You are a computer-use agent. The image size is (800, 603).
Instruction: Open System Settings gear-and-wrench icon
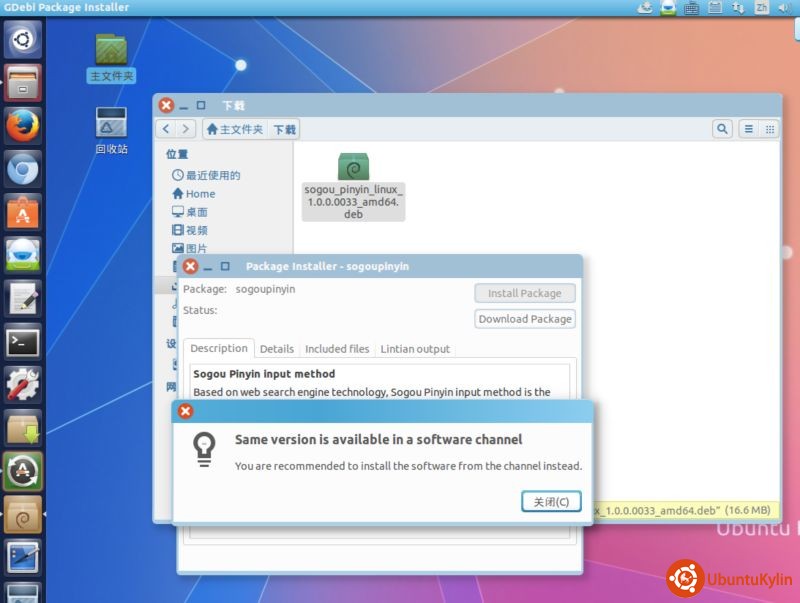point(22,385)
